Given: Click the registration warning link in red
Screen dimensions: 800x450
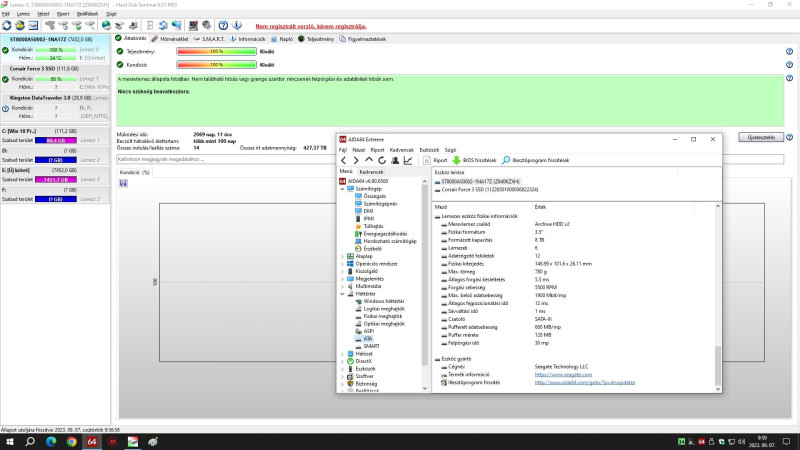Looking at the screenshot, I should pos(311,26).
